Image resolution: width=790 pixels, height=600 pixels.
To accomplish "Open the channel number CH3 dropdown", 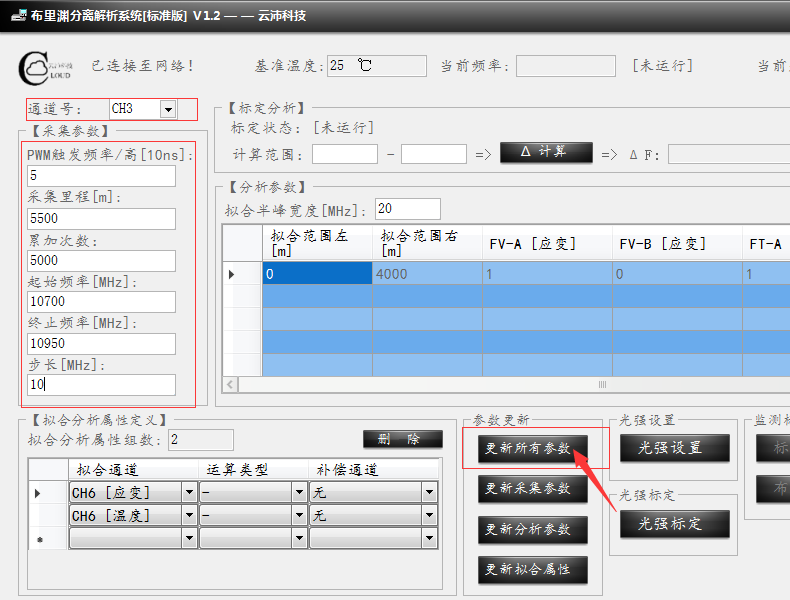I will pyautogui.click(x=168, y=109).
